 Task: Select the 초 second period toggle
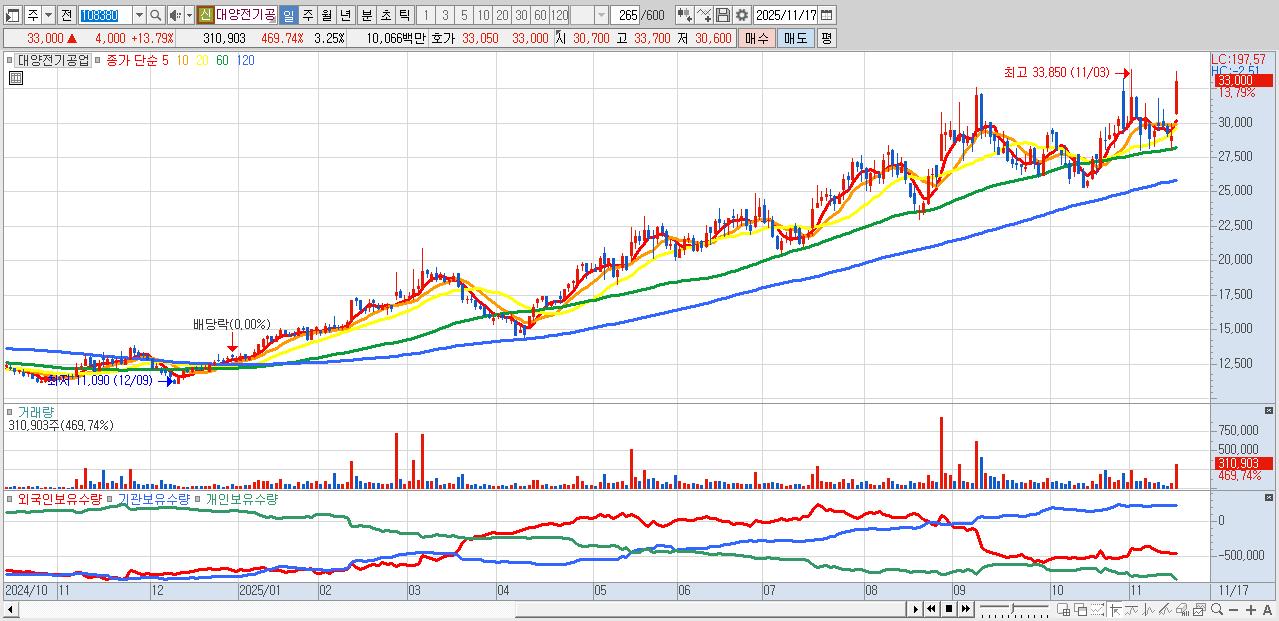385,15
